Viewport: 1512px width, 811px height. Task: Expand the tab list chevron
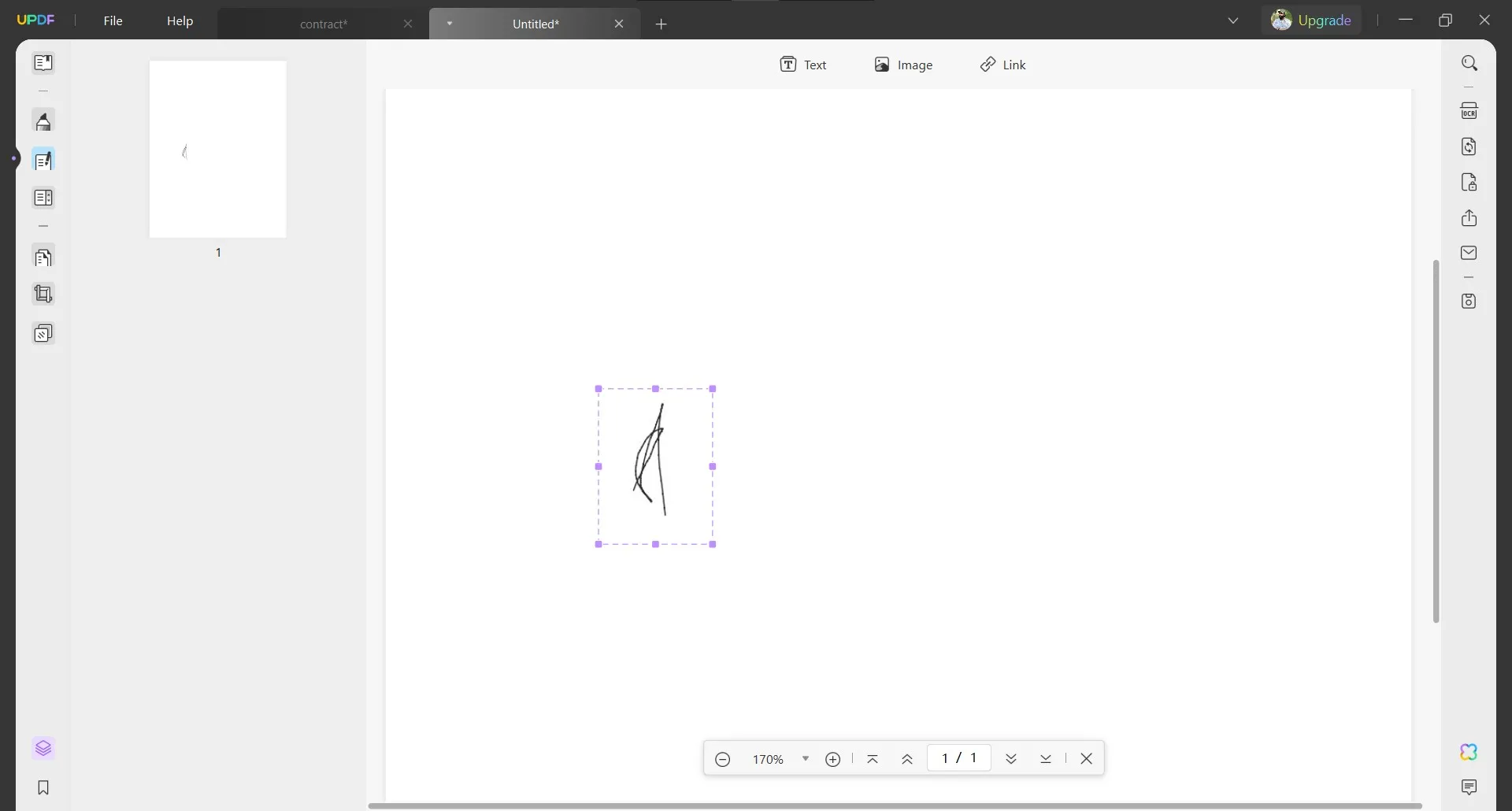tap(1233, 21)
